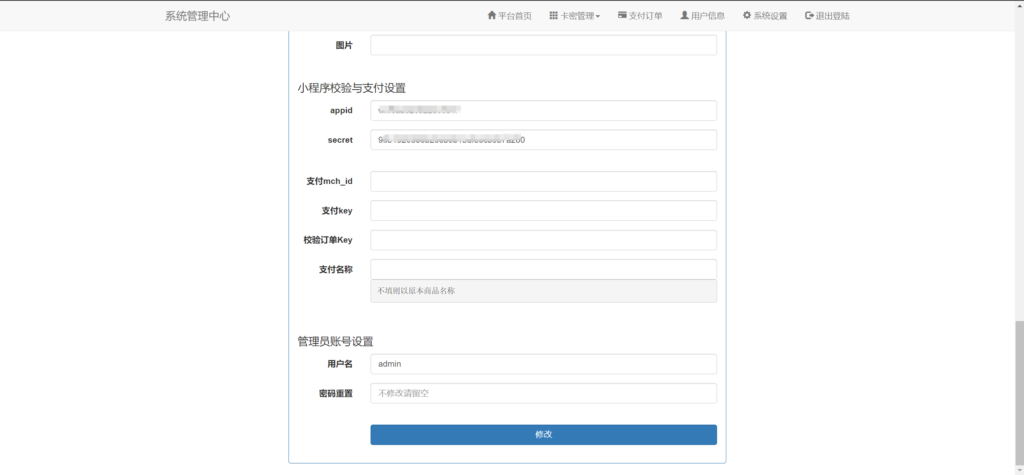Image resolution: width=1024 pixels, height=475 pixels.
Task: Select the secret input field
Action: (543, 140)
